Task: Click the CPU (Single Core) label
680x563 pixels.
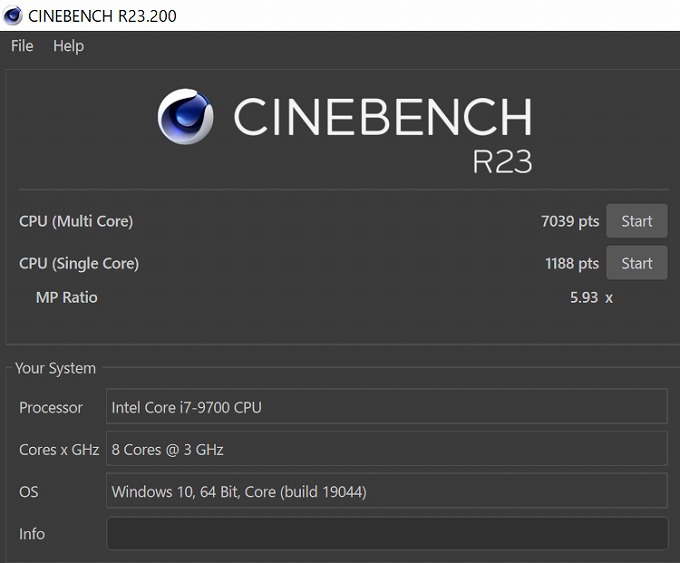Action: pyautogui.click(x=79, y=263)
